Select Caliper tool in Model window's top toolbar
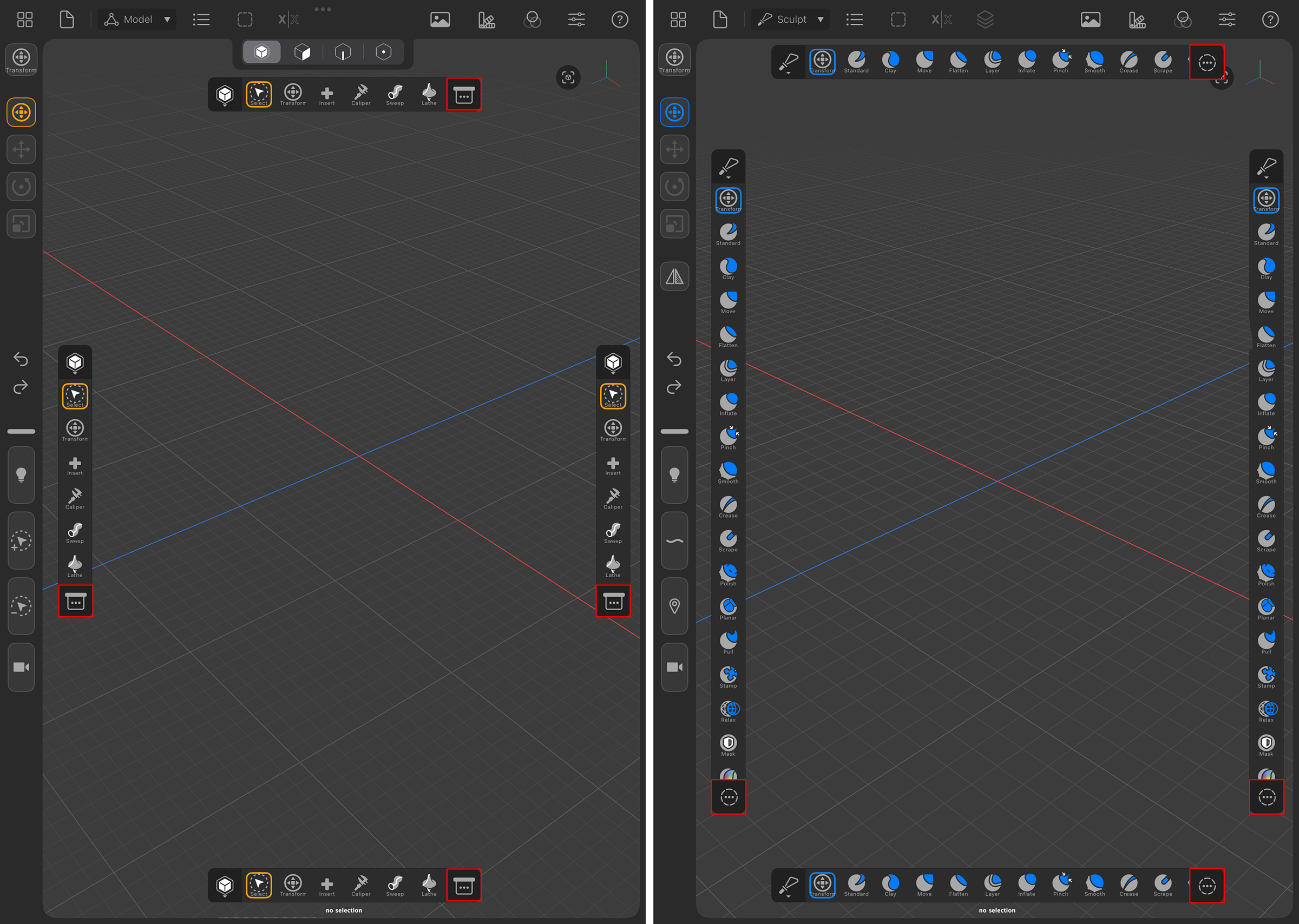1299x924 pixels. pos(361,94)
